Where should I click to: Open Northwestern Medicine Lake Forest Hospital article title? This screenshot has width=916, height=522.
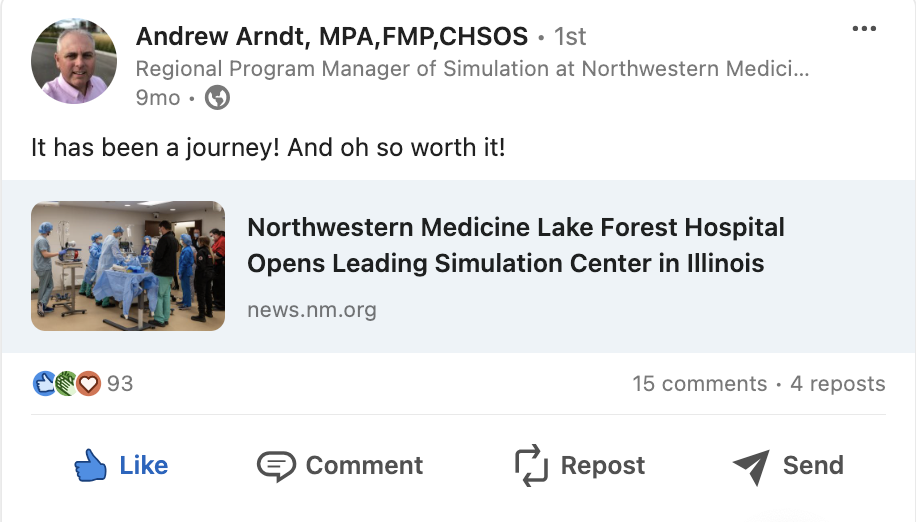516,245
